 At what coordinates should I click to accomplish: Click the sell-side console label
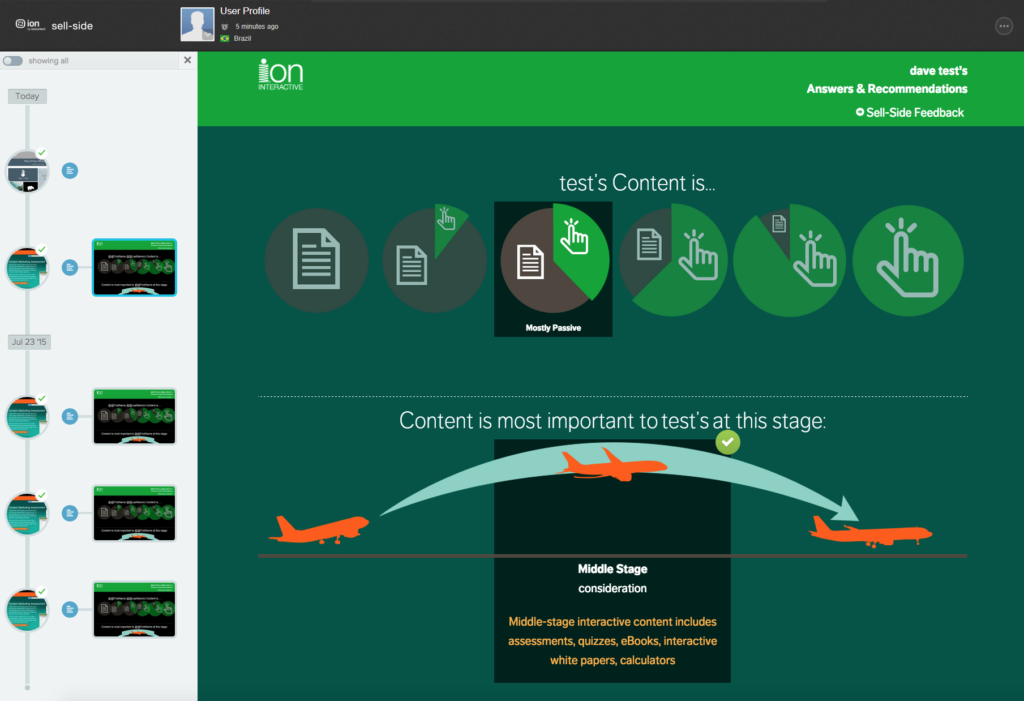72,26
